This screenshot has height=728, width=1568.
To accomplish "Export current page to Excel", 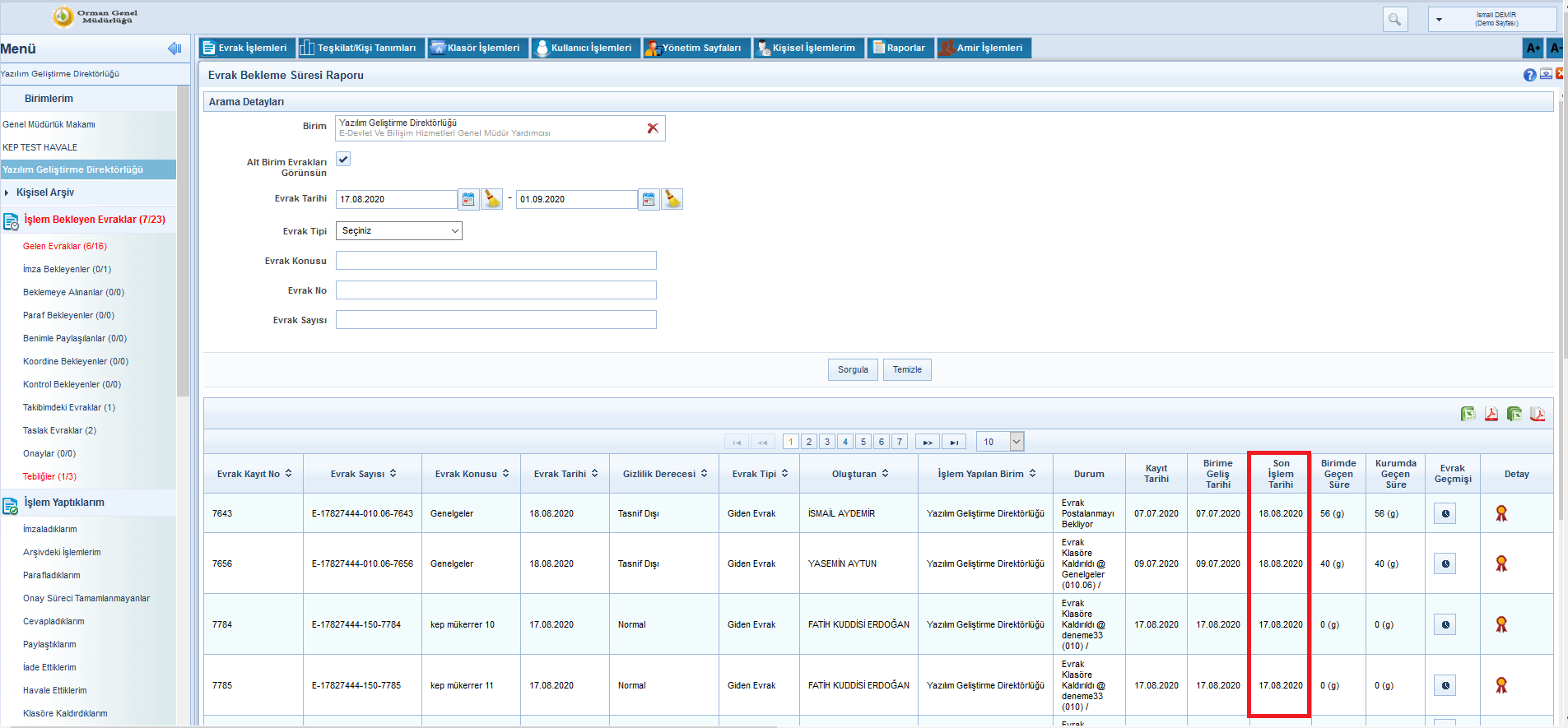I will 1468,414.
